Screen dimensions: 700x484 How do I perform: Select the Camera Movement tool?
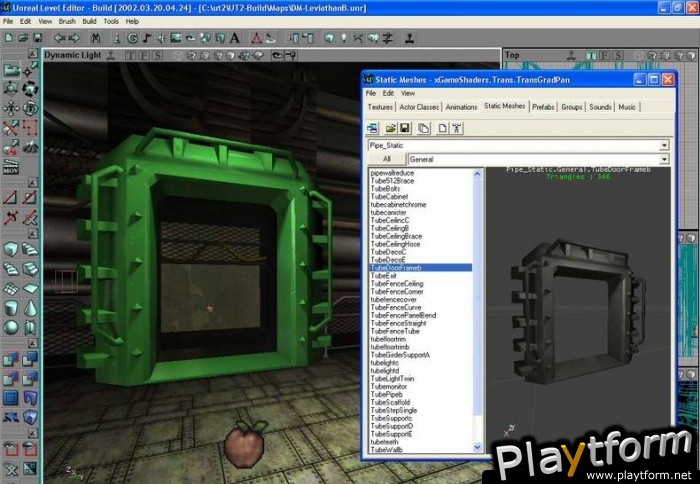point(11,69)
